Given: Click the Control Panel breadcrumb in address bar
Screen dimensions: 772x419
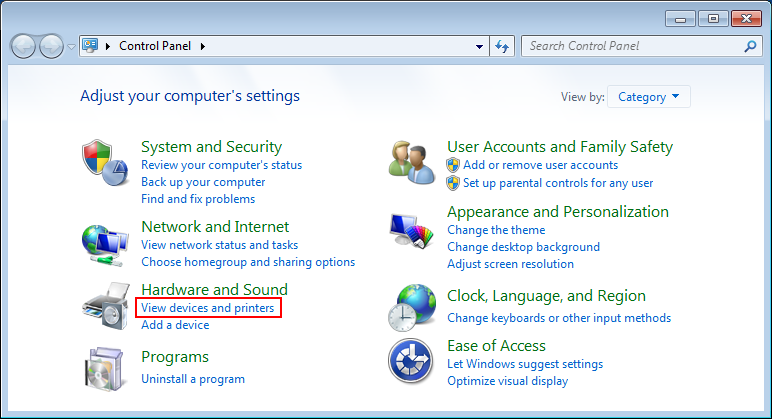Looking at the screenshot, I should point(157,46).
